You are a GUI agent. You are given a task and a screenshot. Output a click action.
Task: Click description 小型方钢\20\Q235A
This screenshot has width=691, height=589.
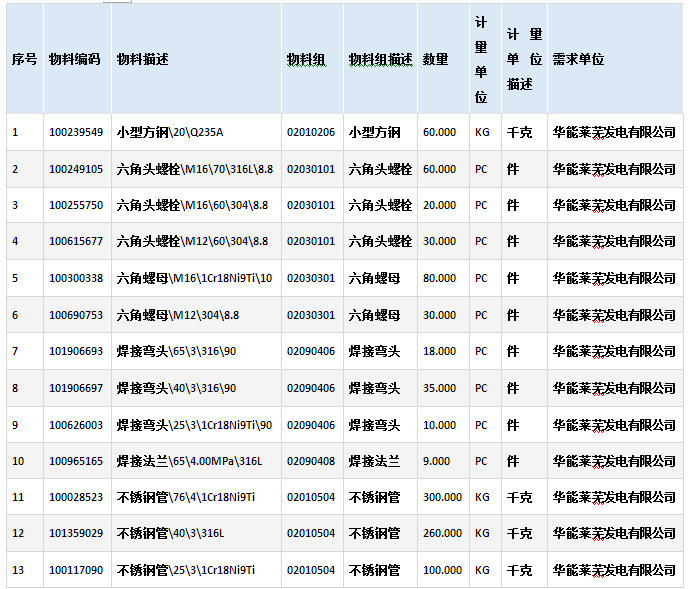[x=170, y=132]
